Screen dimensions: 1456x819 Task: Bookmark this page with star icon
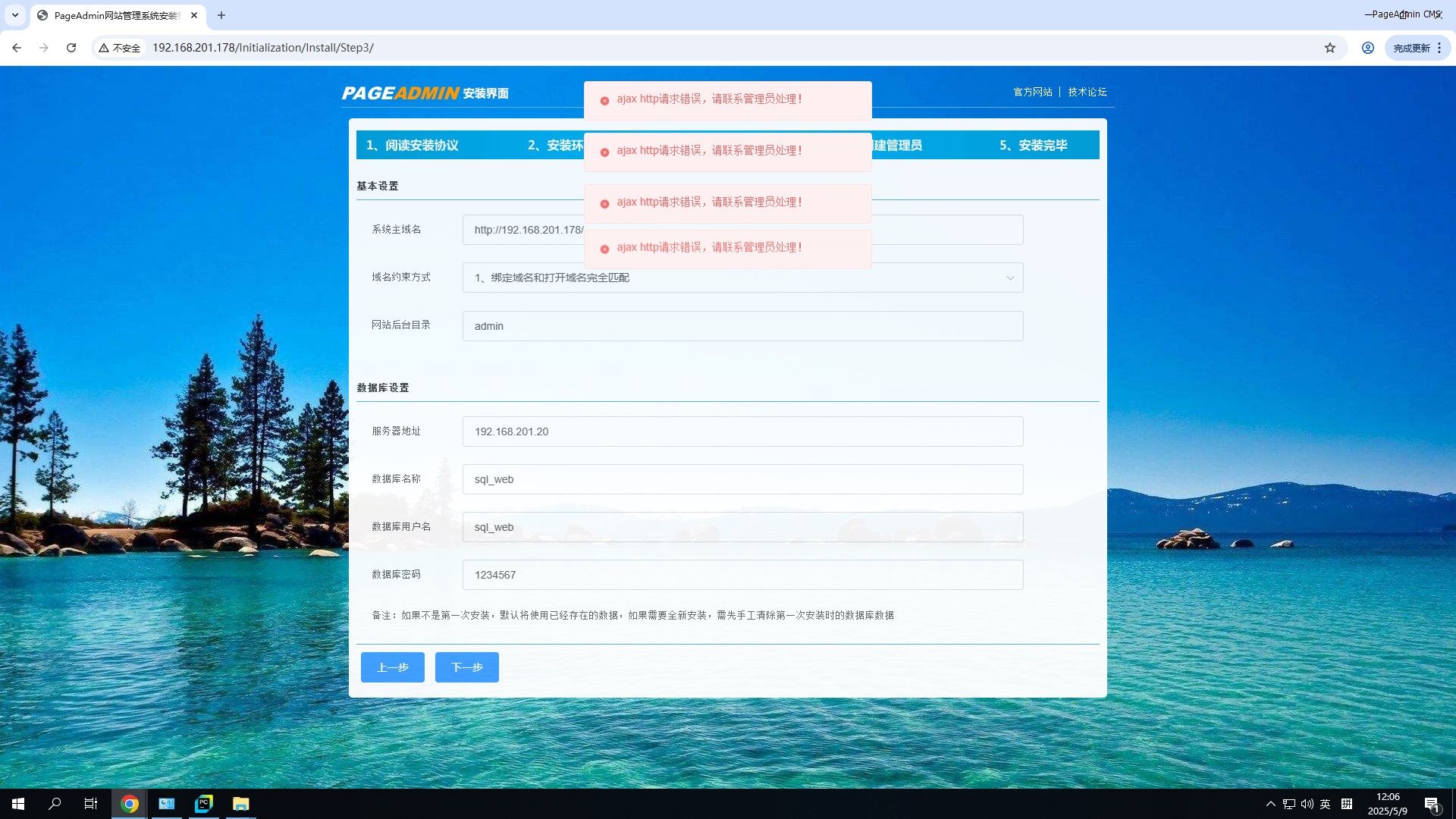(x=1330, y=48)
